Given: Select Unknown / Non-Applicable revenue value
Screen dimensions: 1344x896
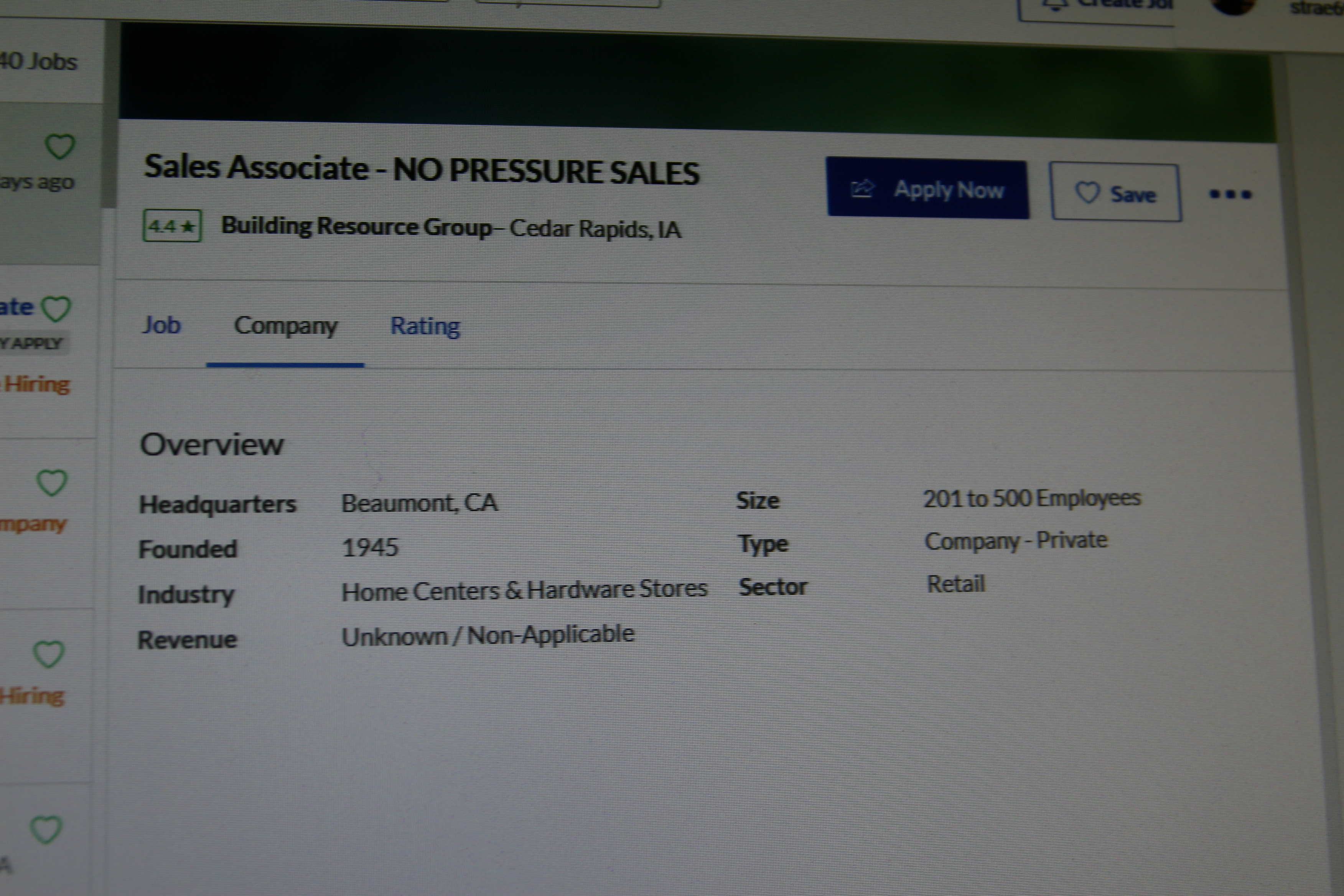Looking at the screenshot, I should point(488,636).
